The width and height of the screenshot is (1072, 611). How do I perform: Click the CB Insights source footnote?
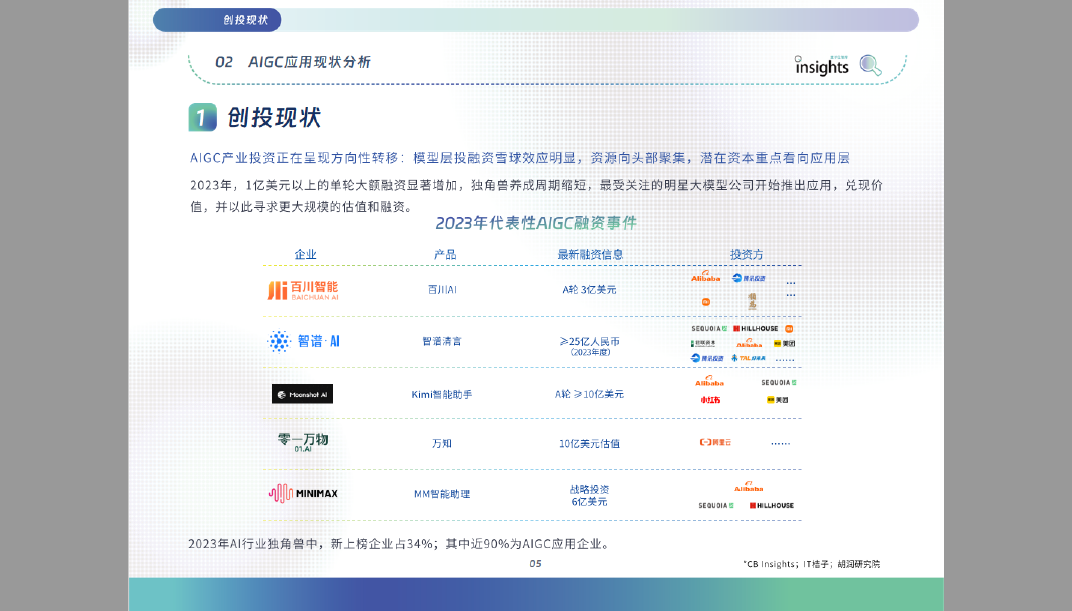[x=812, y=564]
